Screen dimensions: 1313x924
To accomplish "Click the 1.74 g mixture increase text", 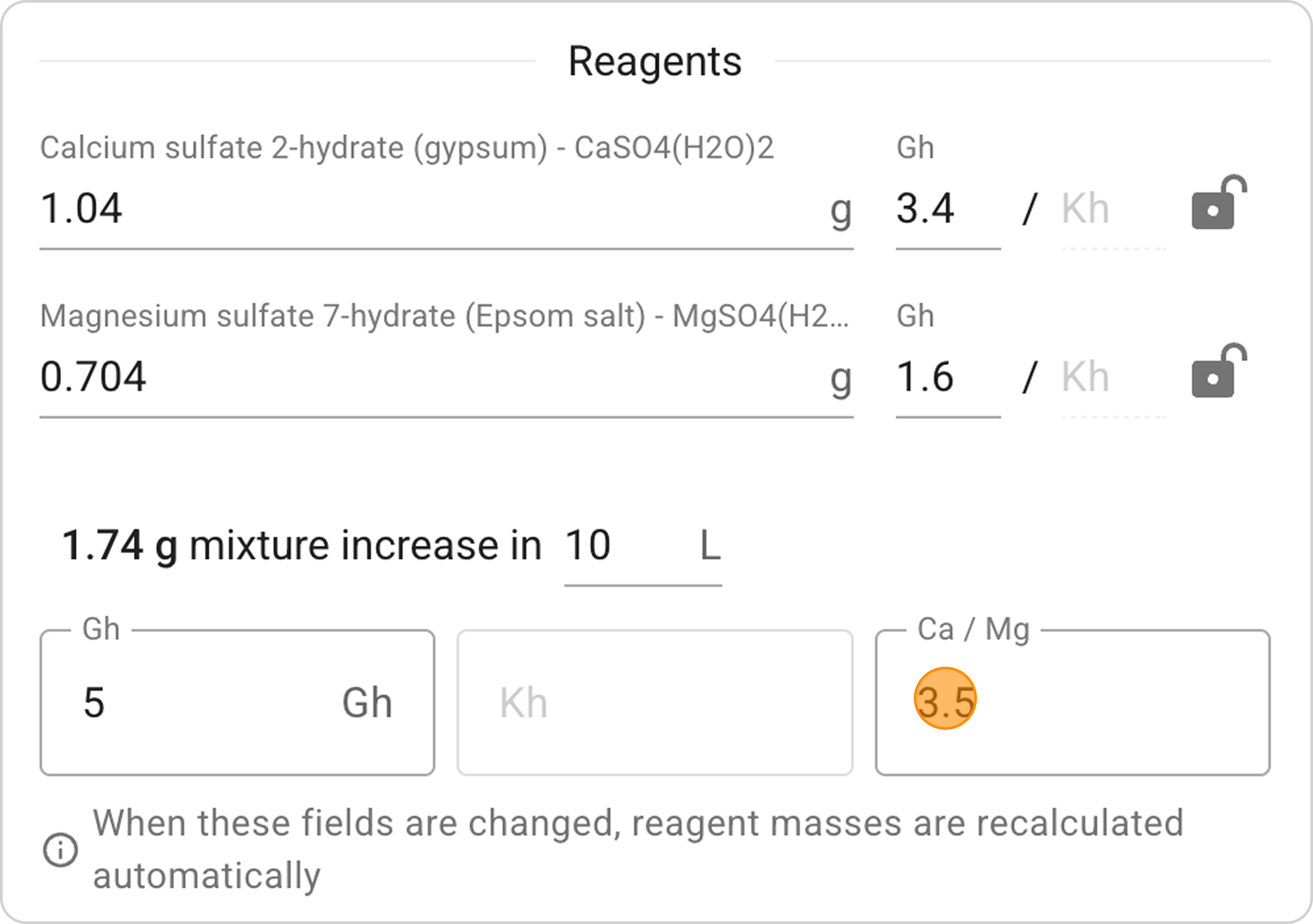I will tap(301, 545).
